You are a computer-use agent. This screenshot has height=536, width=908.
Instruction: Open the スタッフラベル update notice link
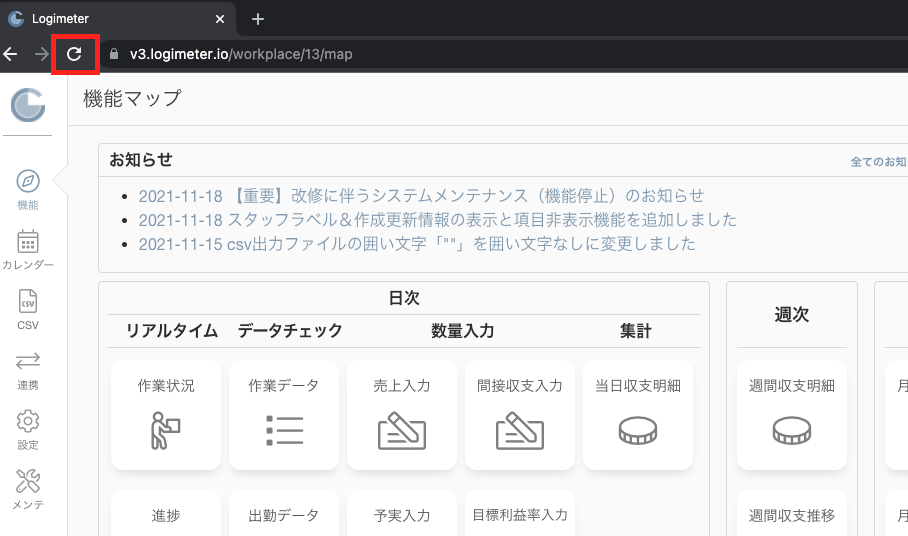tap(437, 220)
